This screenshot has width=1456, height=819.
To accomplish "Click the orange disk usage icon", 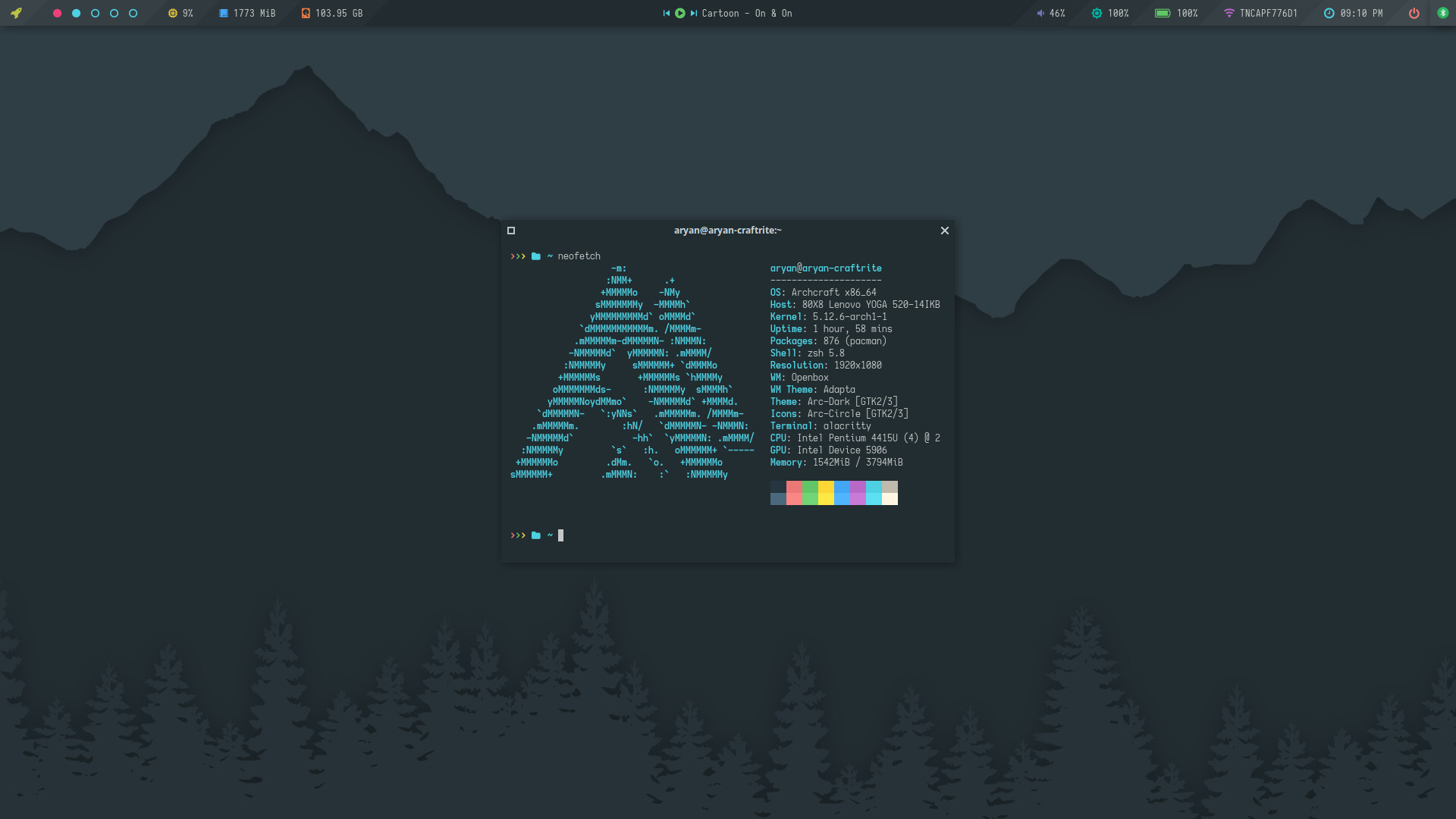I will click(x=306, y=13).
